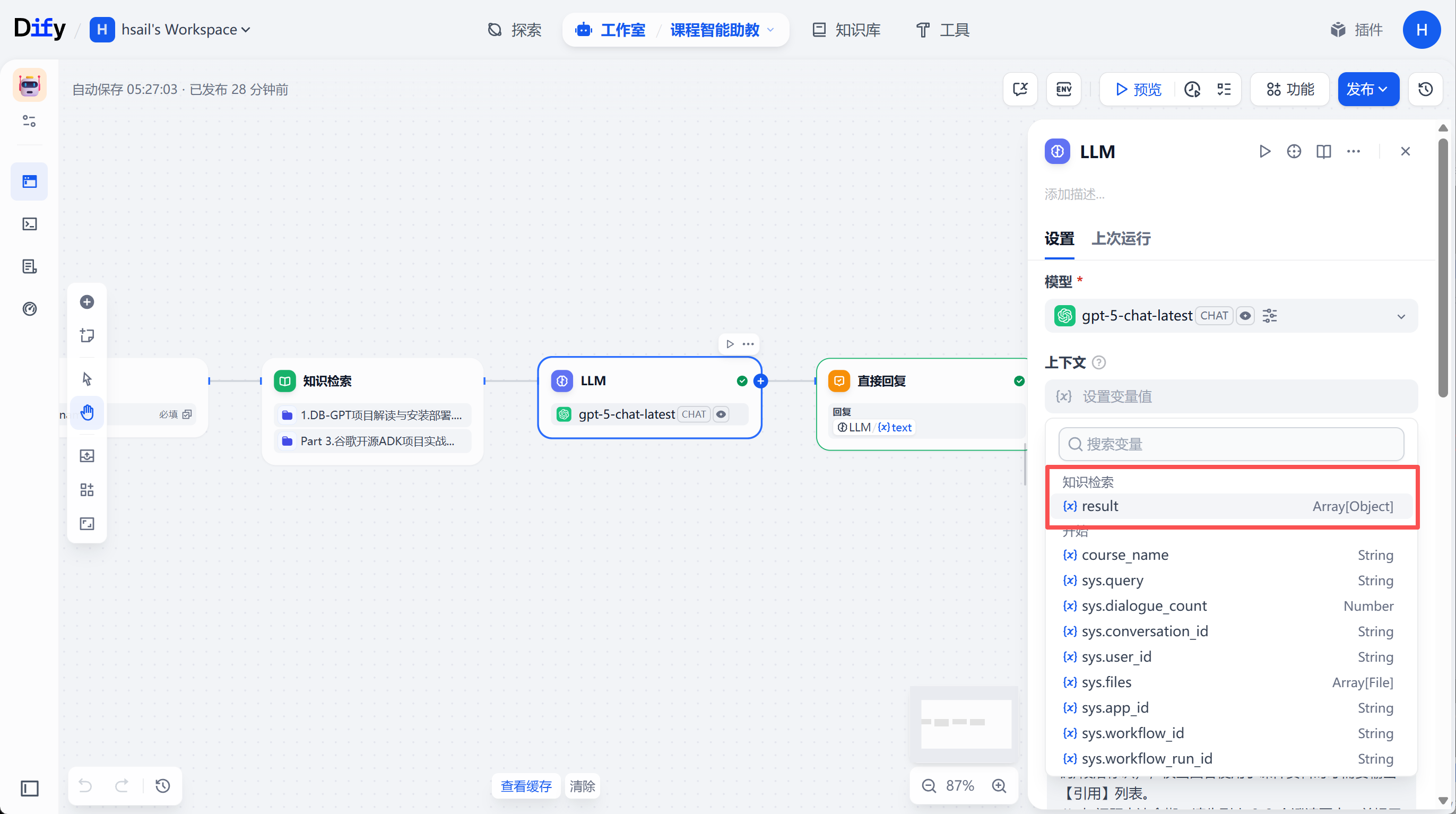The width and height of the screenshot is (1456, 814).
Task: Select the workflow orchestration sidebar icon
Action: coord(29,181)
